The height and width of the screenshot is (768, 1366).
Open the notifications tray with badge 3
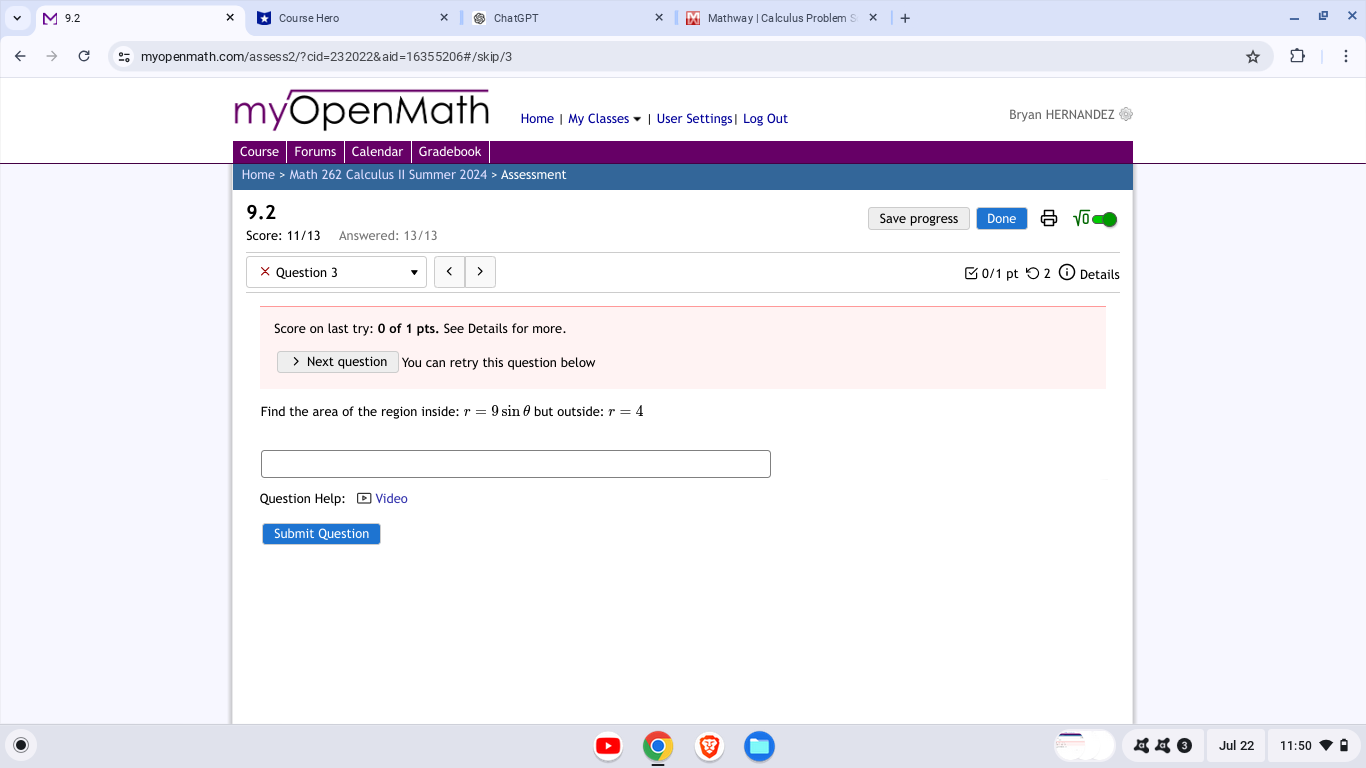1162,745
